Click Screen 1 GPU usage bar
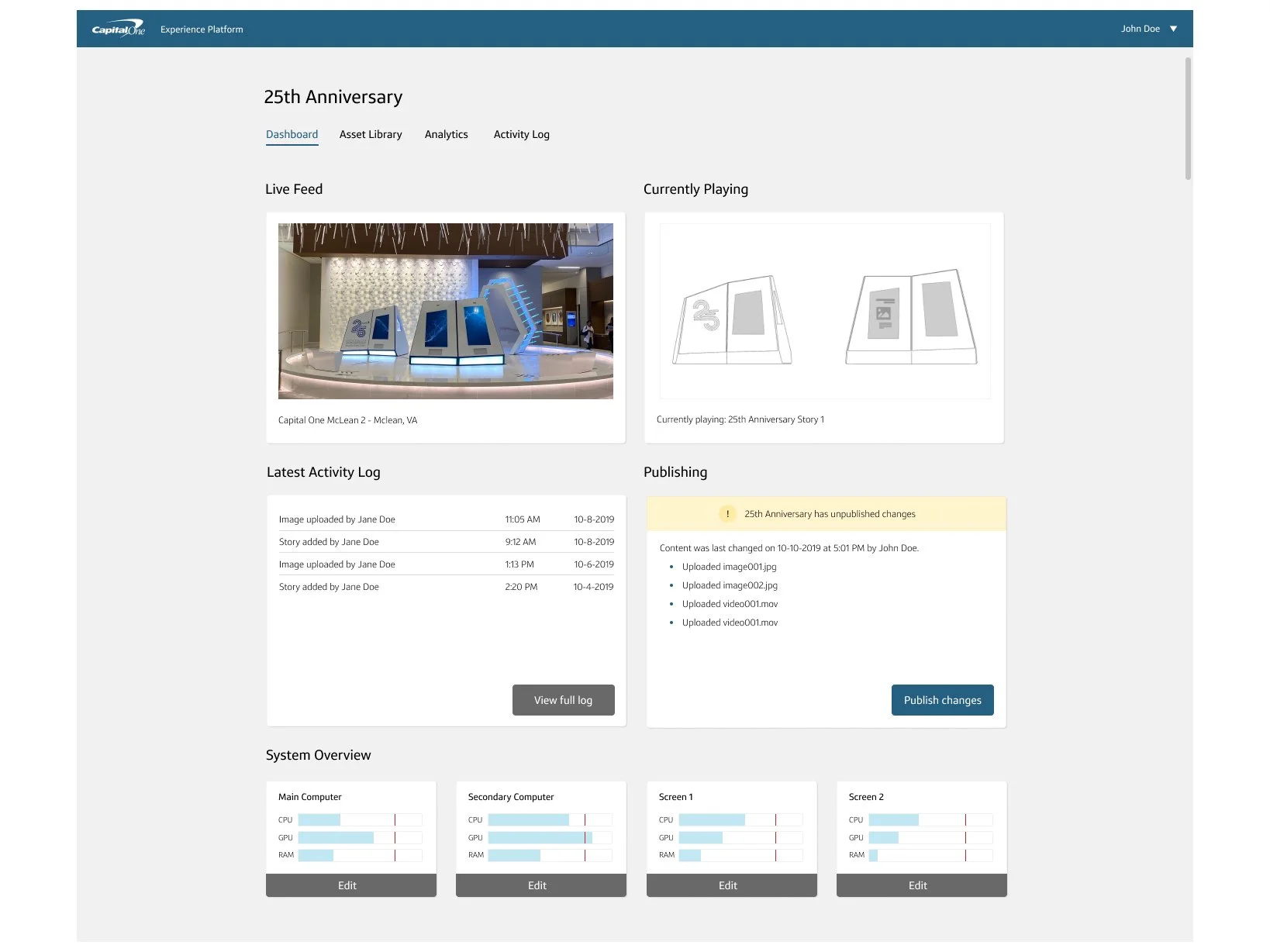 740,837
